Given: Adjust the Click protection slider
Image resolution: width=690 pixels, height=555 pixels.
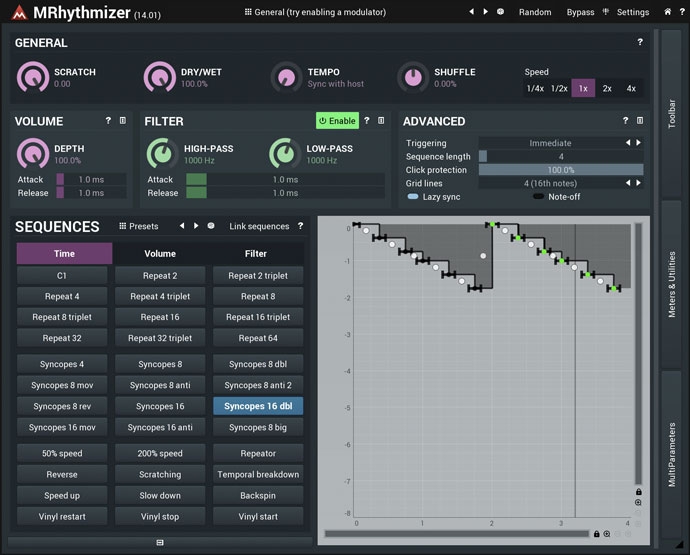Looking at the screenshot, I should click(560, 170).
